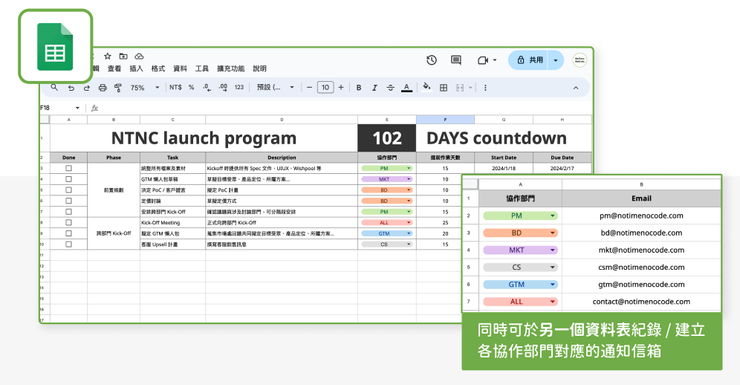This screenshot has width=740, height=385.
Task: Open the ALL dropdown in email sheet
Action: click(x=520, y=301)
